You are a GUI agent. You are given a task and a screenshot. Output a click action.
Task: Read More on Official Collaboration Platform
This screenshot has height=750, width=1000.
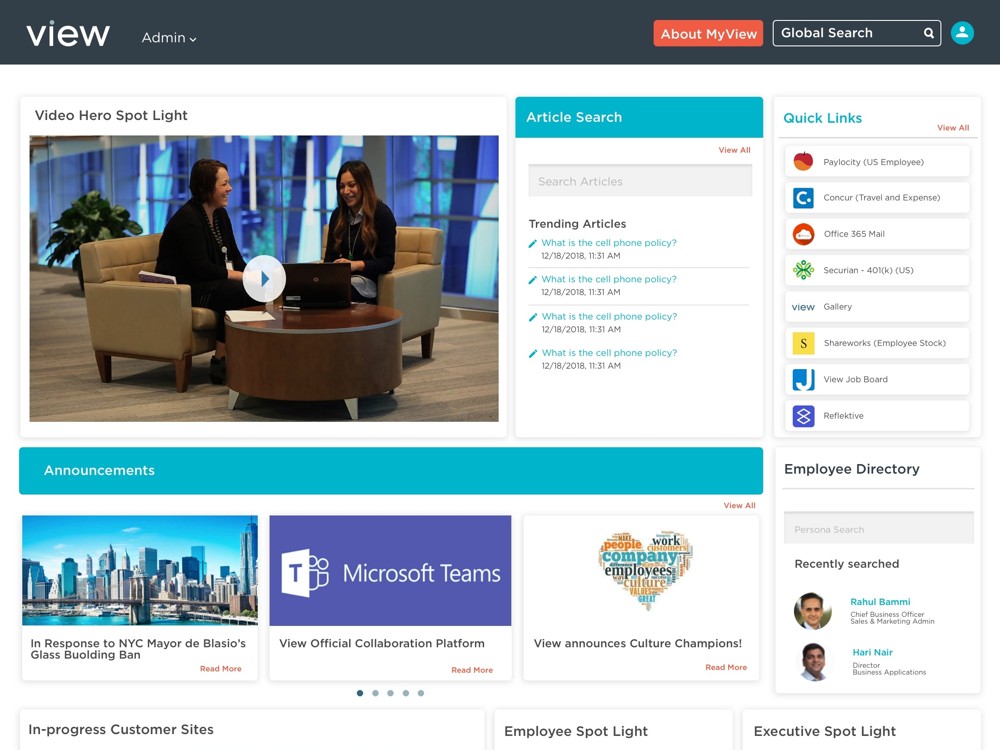coord(472,670)
